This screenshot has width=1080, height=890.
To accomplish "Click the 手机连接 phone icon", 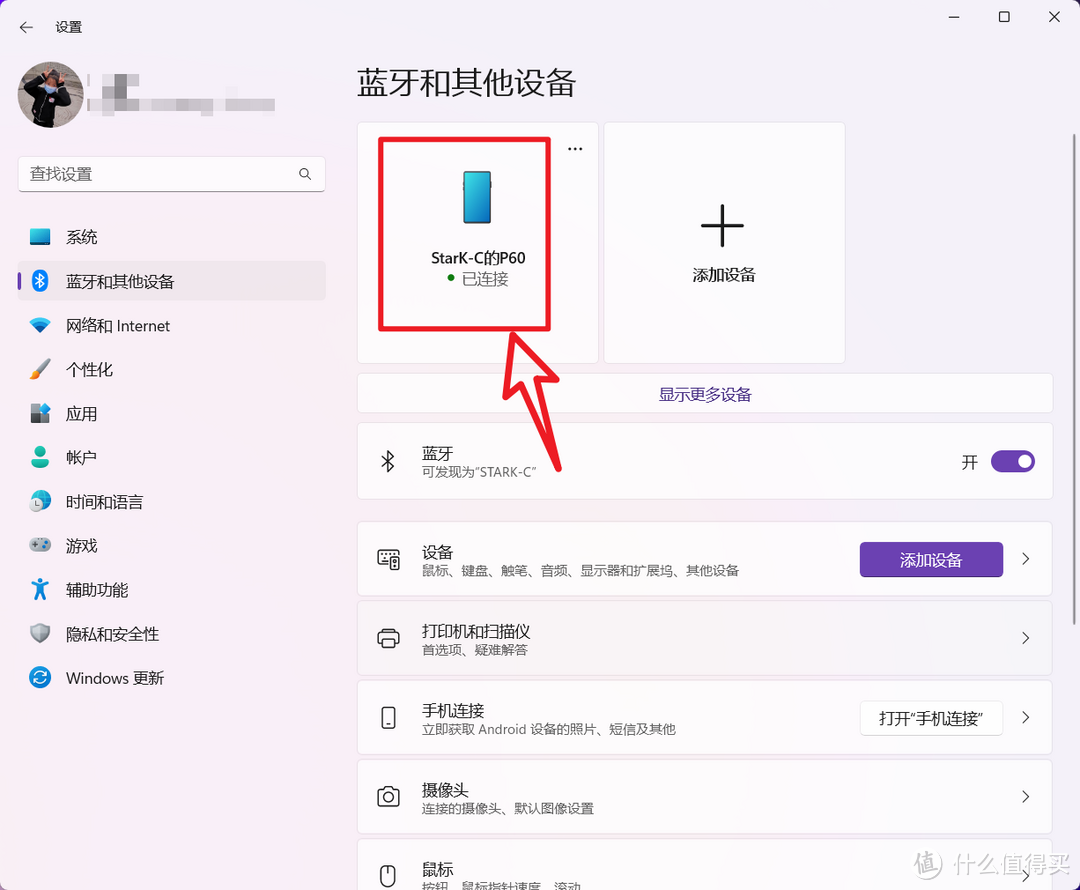I will [388, 717].
